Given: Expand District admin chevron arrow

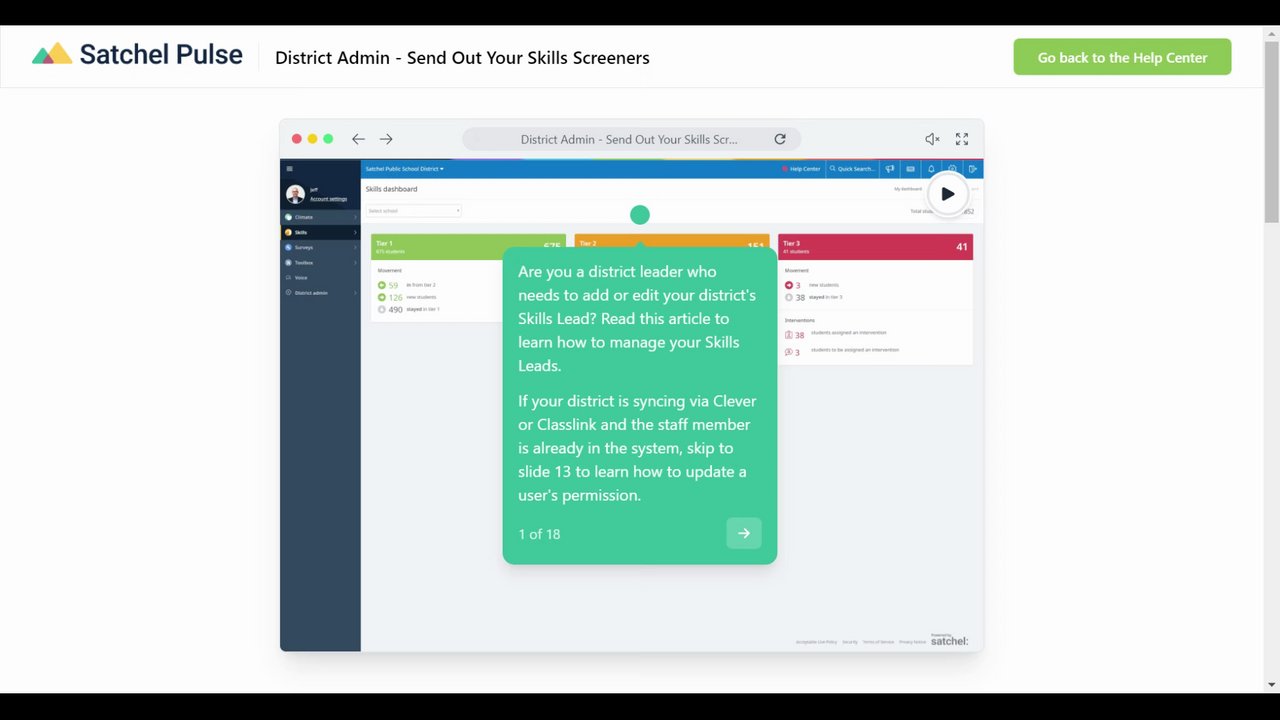Looking at the screenshot, I should pos(355,292).
